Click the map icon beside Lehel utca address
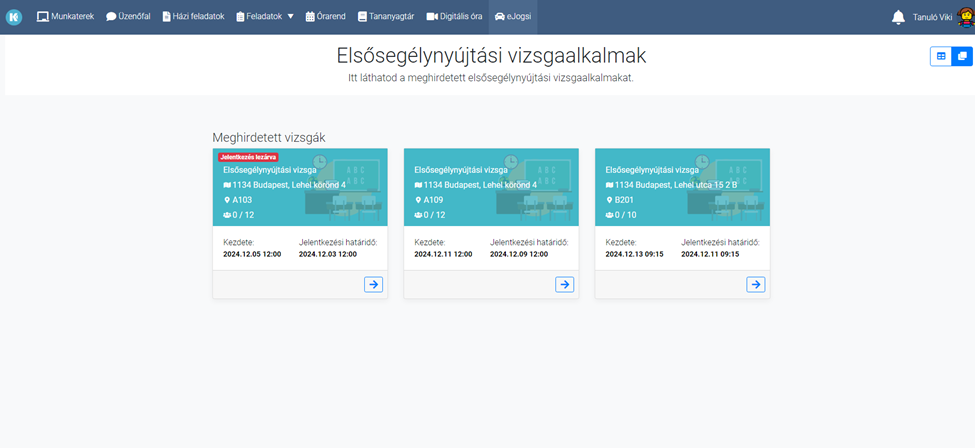The height and width of the screenshot is (448, 975). pyautogui.click(x=609, y=185)
